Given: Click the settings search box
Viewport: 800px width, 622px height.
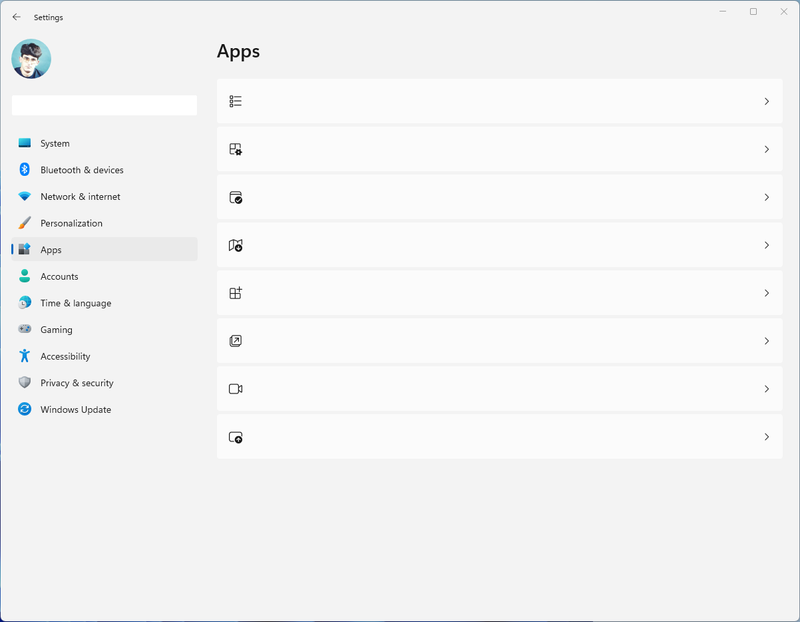Looking at the screenshot, I should pos(104,105).
